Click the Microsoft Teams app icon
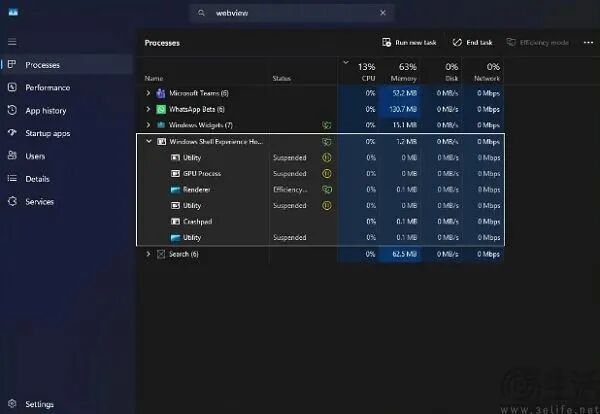 coord(161,93)
